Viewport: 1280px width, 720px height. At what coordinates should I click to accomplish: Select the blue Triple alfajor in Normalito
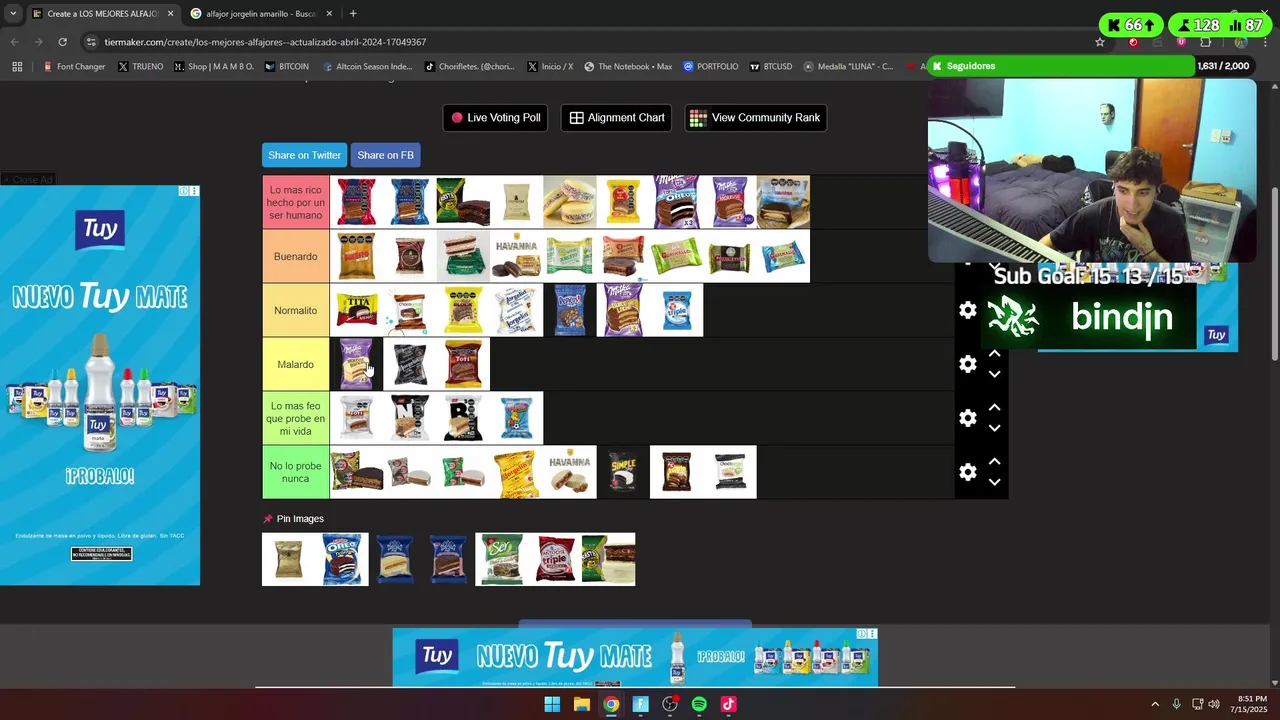pyautogui.click(x=676, y=310)
